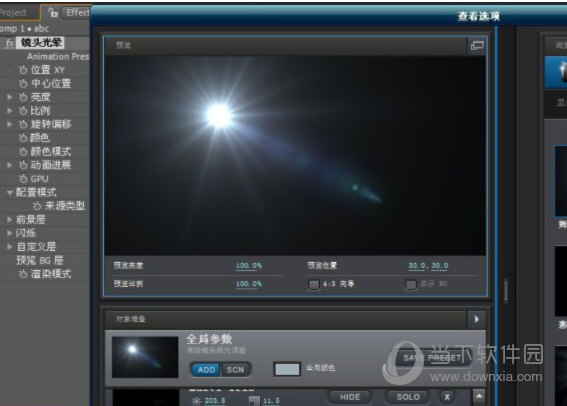
Task: Select the ADD blend mode toggle
Action: [x=206, y=370]
